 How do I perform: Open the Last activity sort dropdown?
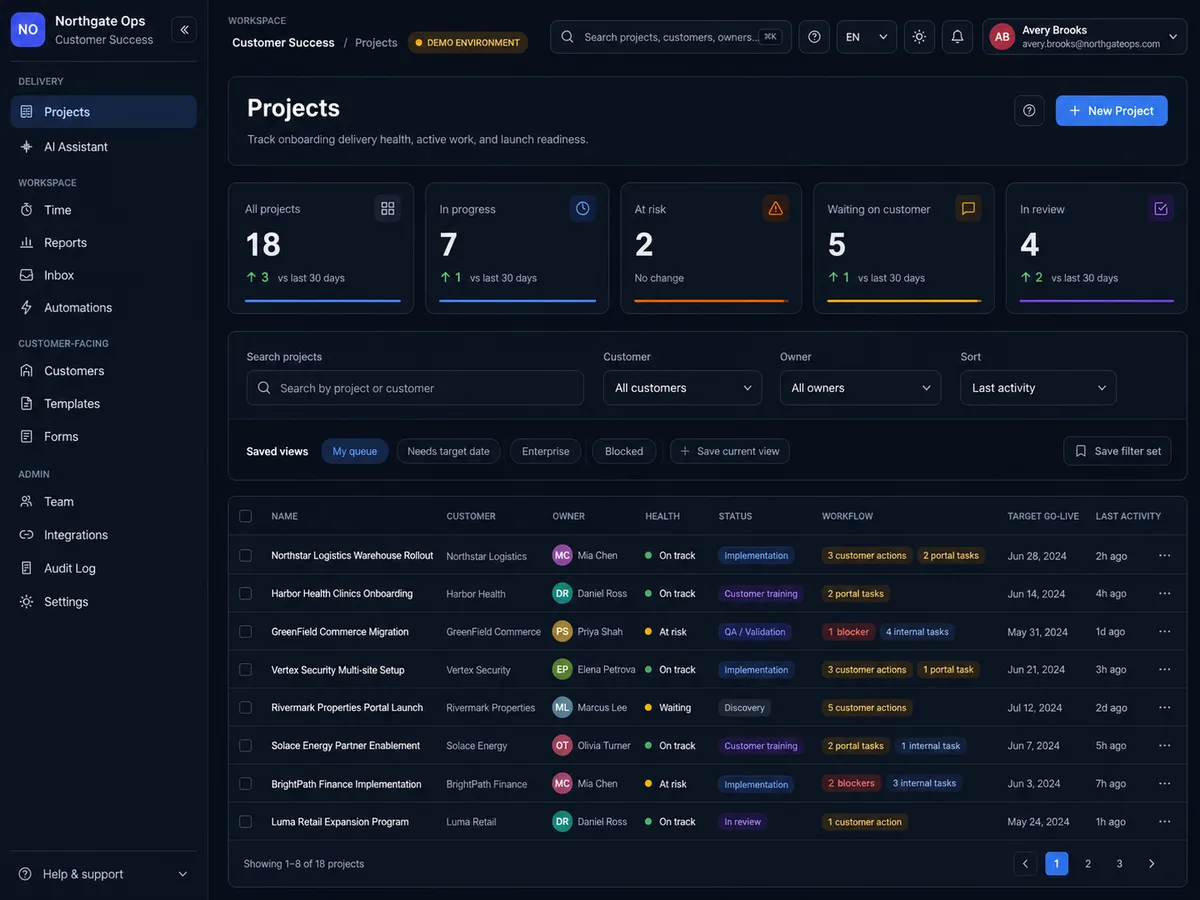coord(1038,388)
